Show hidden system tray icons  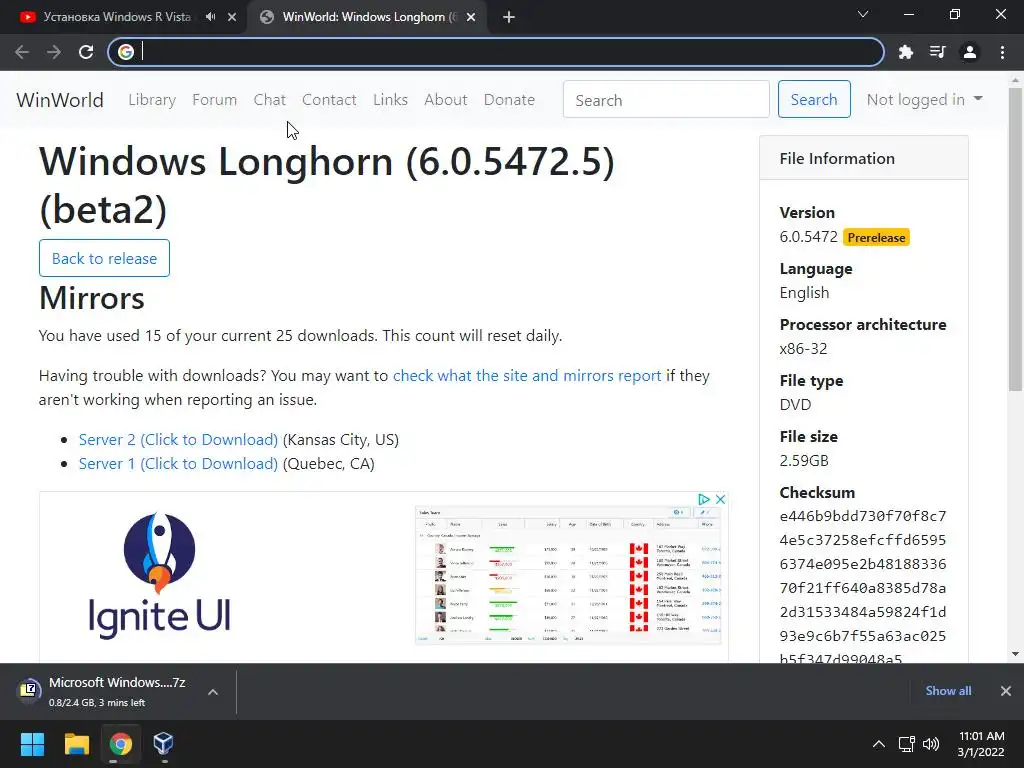(x=879, y=744)
